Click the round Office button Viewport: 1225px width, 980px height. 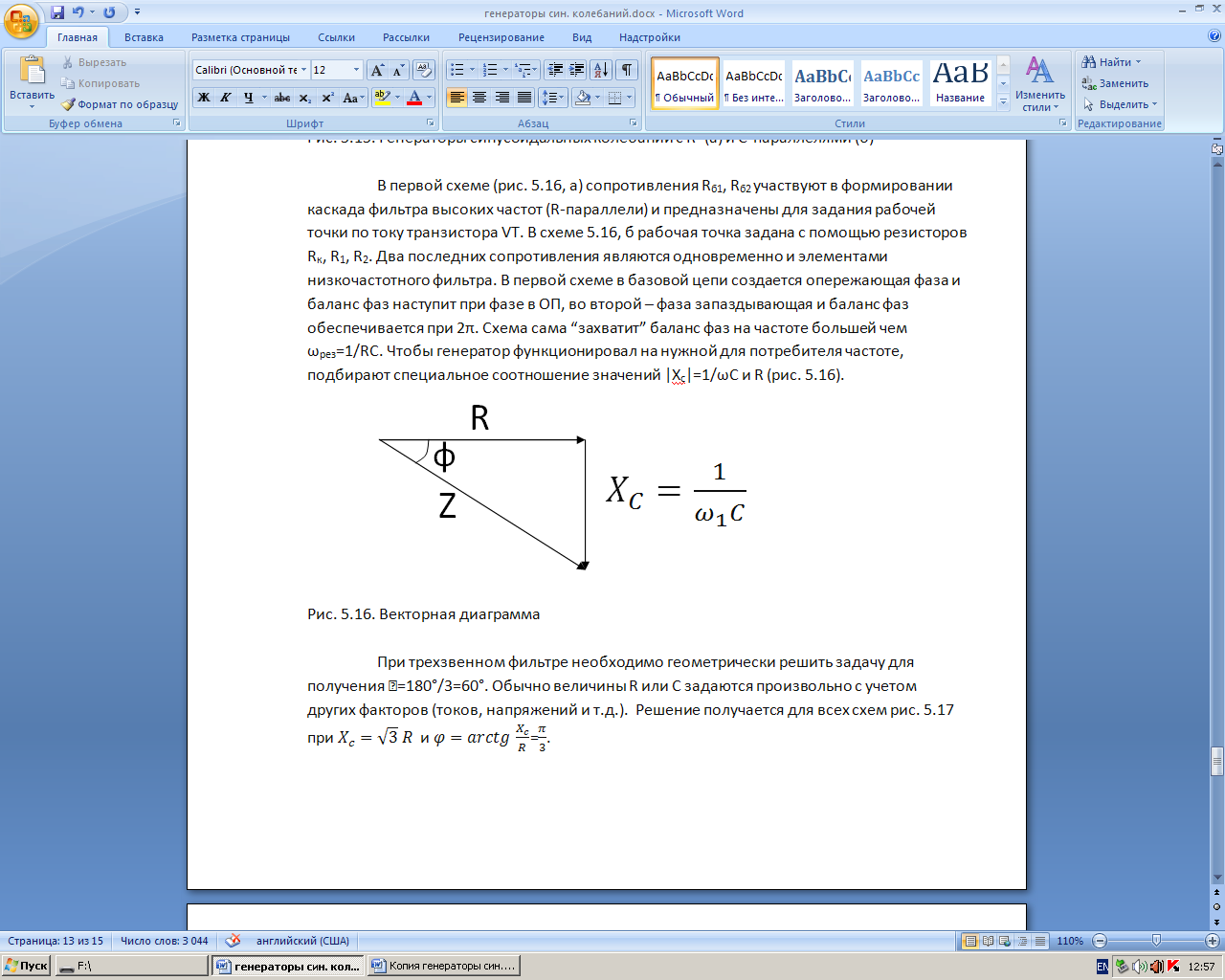pos(22,21)
